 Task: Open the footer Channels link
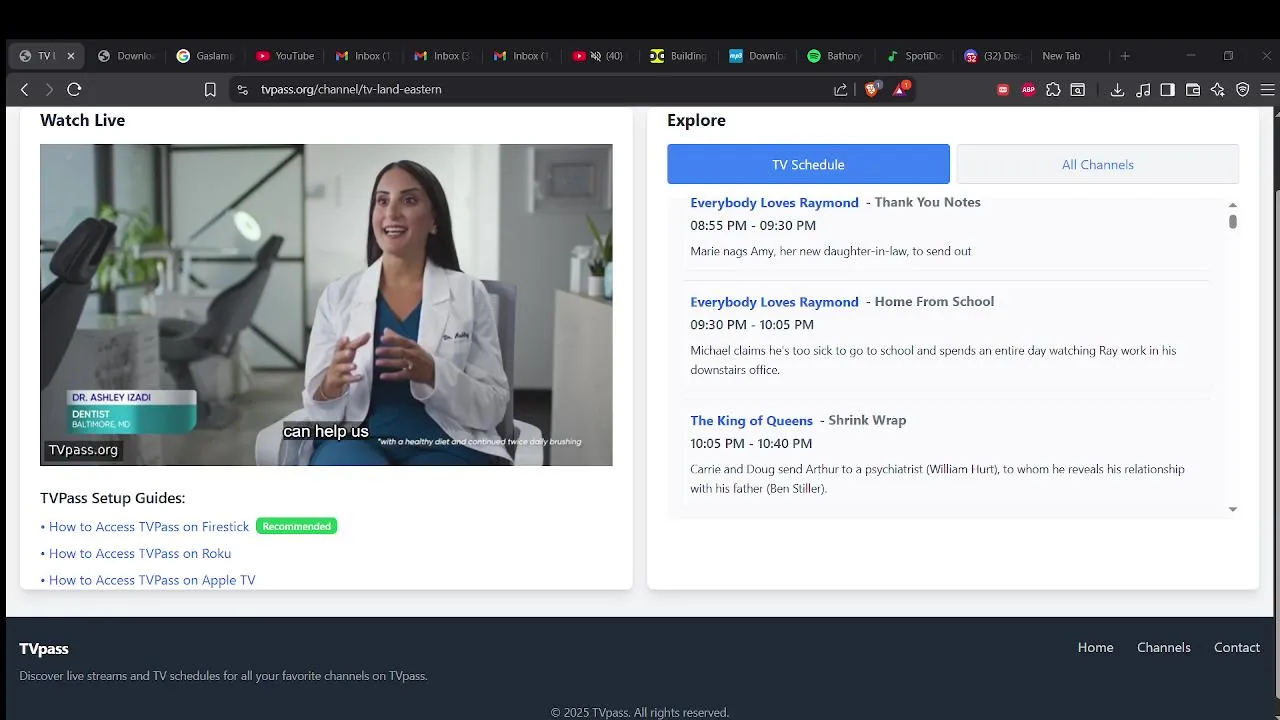coord(1164,647)
